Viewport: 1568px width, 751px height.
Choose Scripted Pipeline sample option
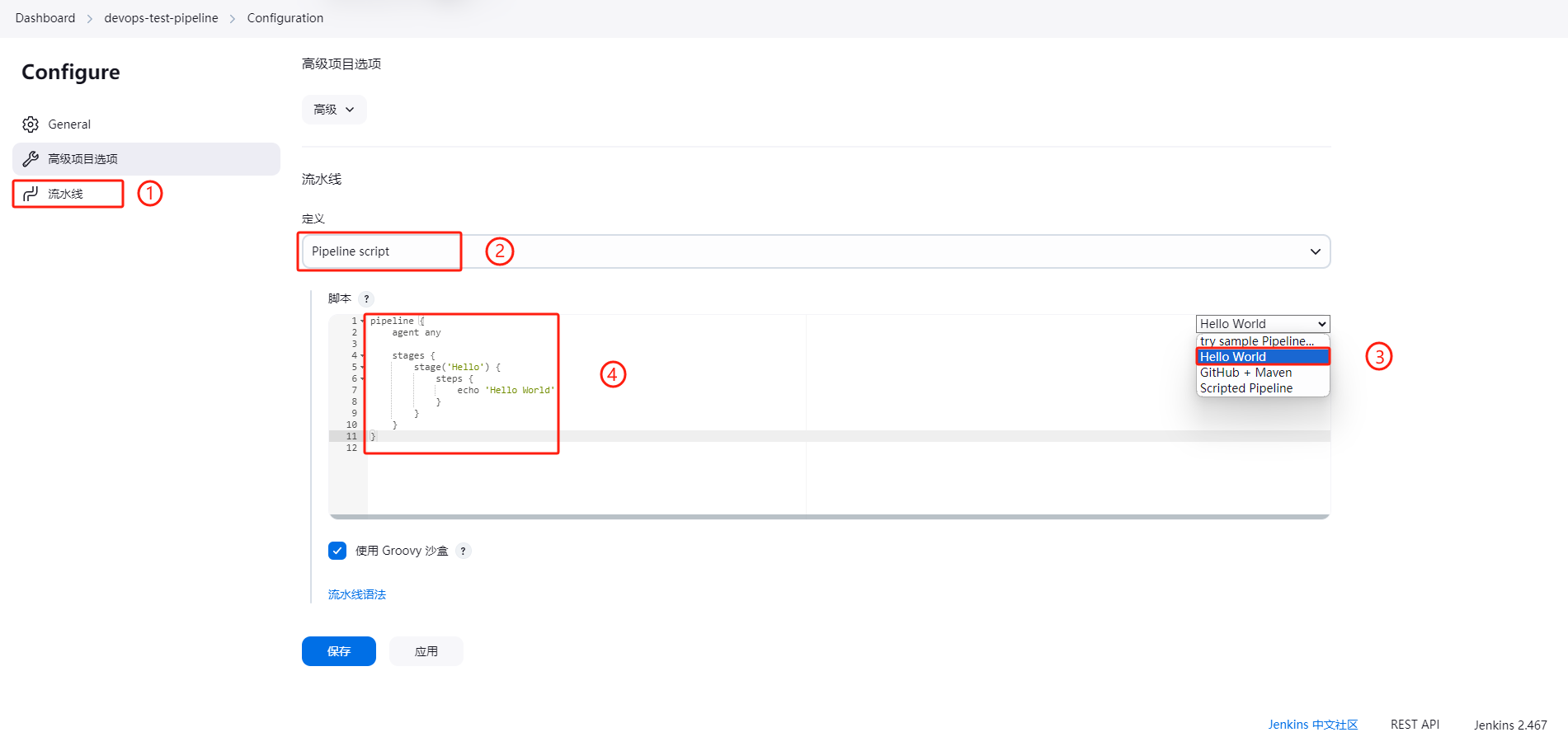tap(1263, 388)
